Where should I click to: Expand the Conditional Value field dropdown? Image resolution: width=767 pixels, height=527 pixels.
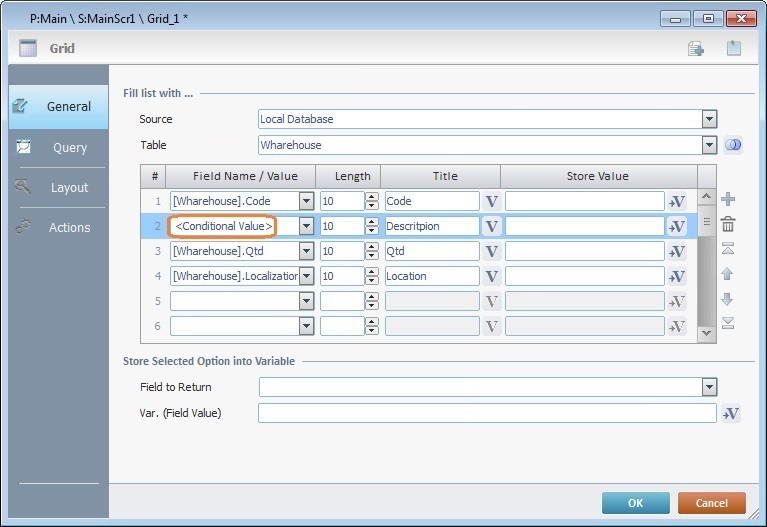306,226
